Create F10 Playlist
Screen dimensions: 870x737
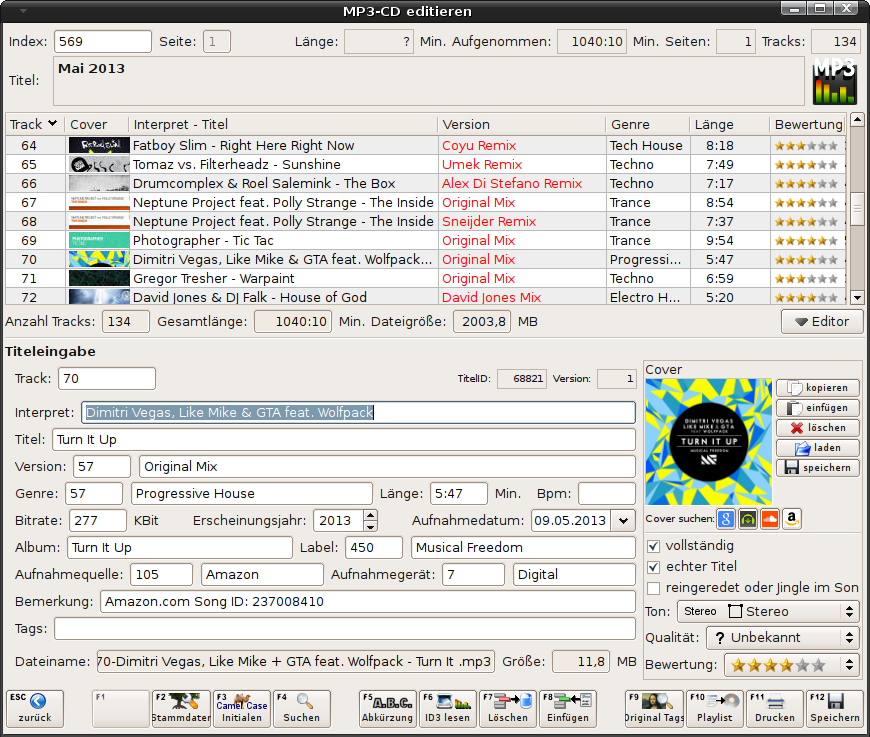[715, 708]
